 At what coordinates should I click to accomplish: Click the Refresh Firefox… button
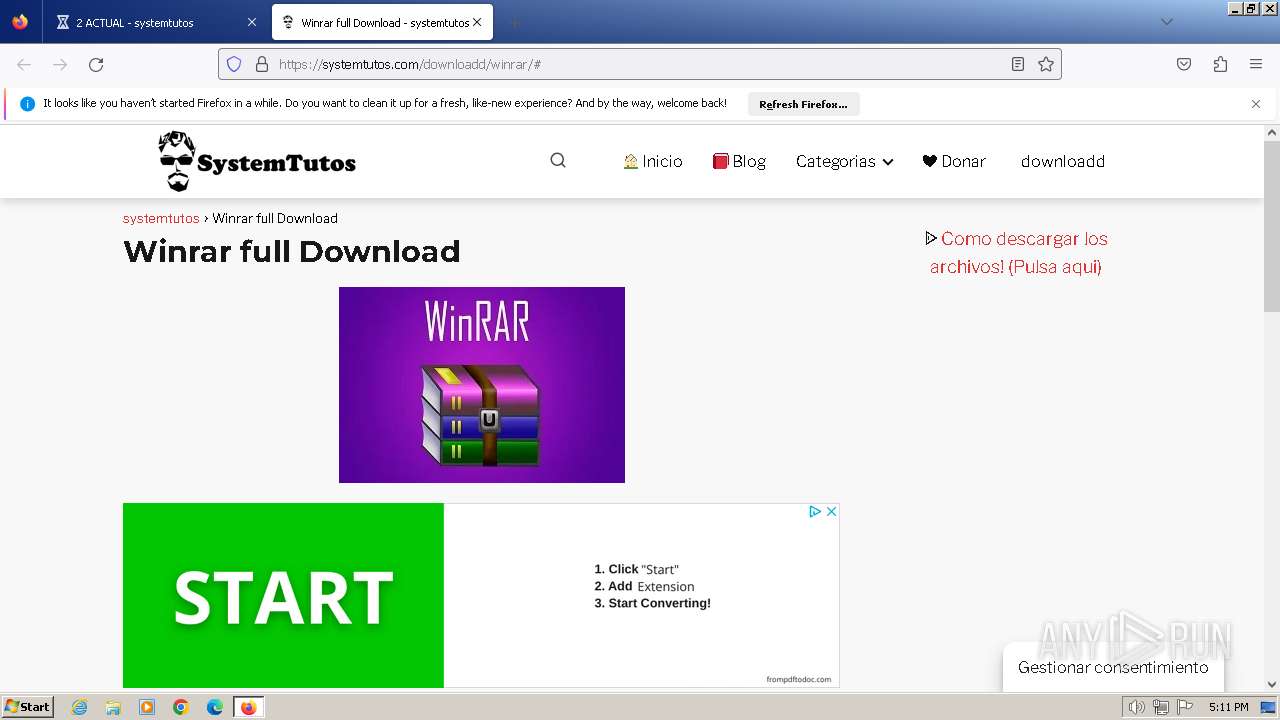[803, 104]
